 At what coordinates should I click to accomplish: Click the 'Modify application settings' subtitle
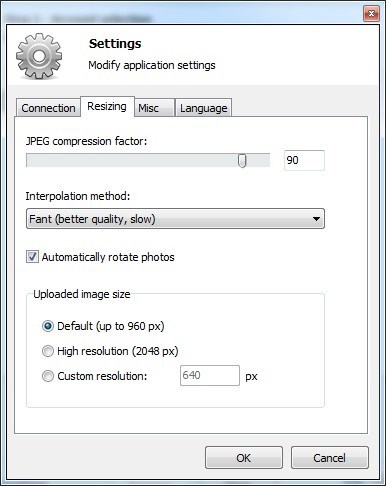[x=152, y=65]
